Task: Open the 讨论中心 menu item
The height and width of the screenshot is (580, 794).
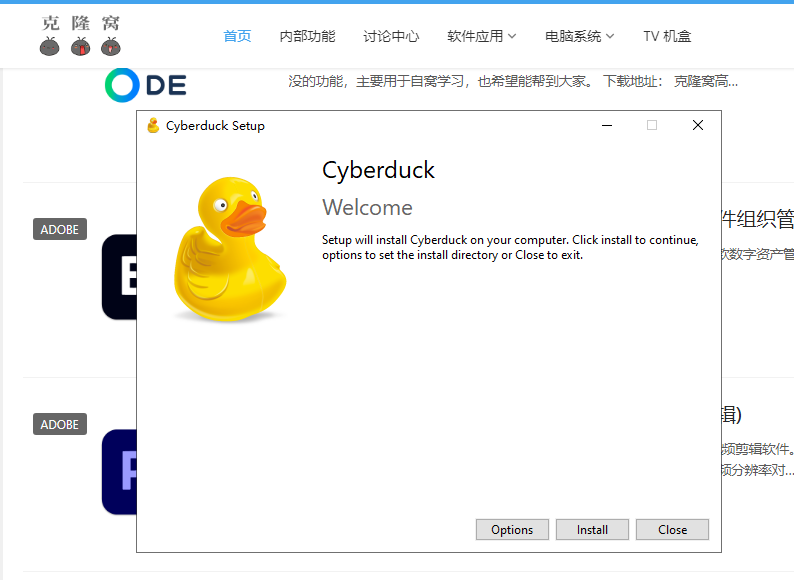Action: coord(391,36)
